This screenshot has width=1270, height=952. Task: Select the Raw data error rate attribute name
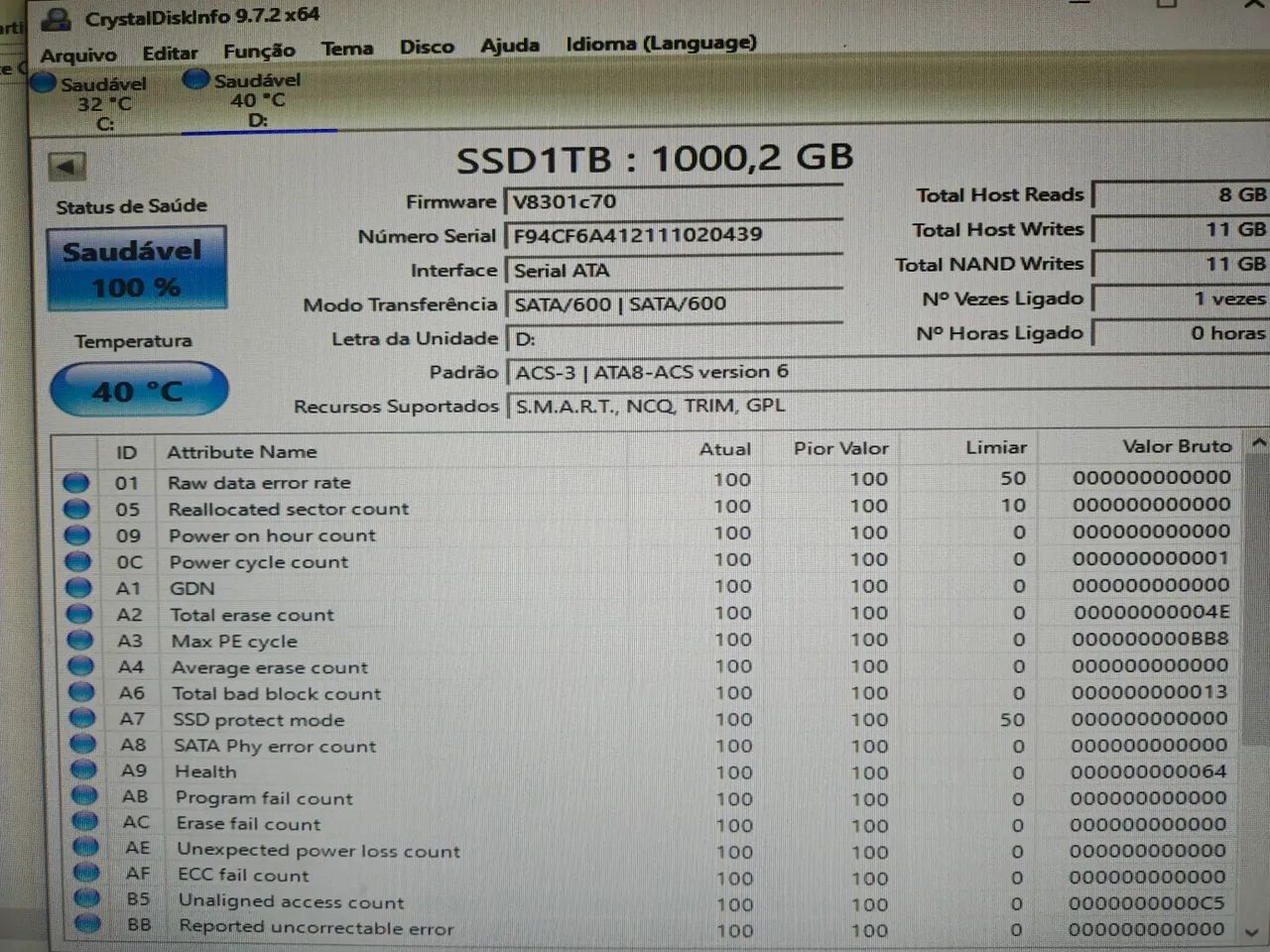tap(259, 483)
